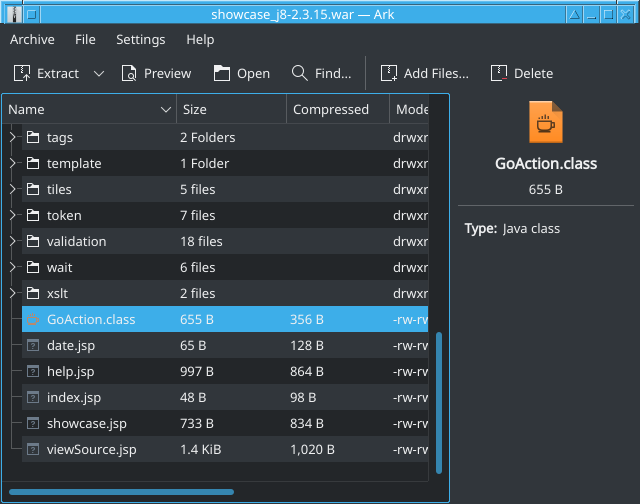Click the Delete toolbar icon
Image resolution: width=640 pixels, height=504 pixels.
click(x=498, y=73)
